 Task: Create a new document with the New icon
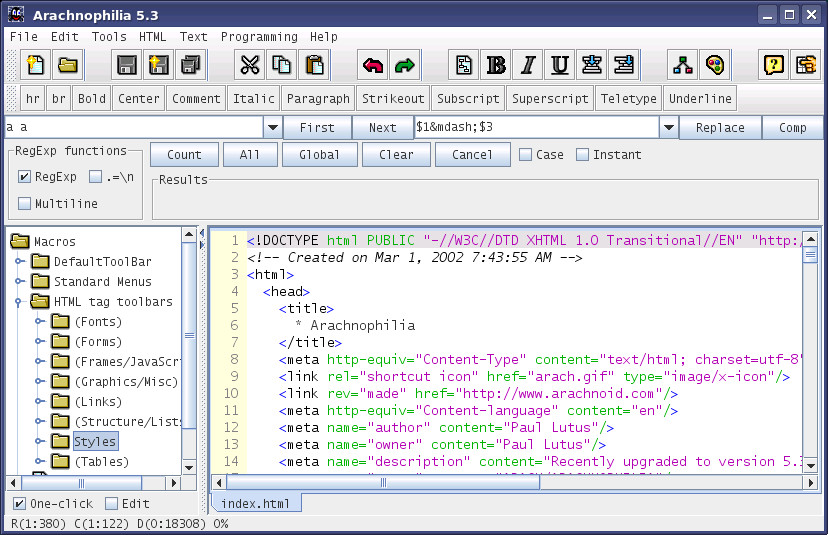pos(36,65)
